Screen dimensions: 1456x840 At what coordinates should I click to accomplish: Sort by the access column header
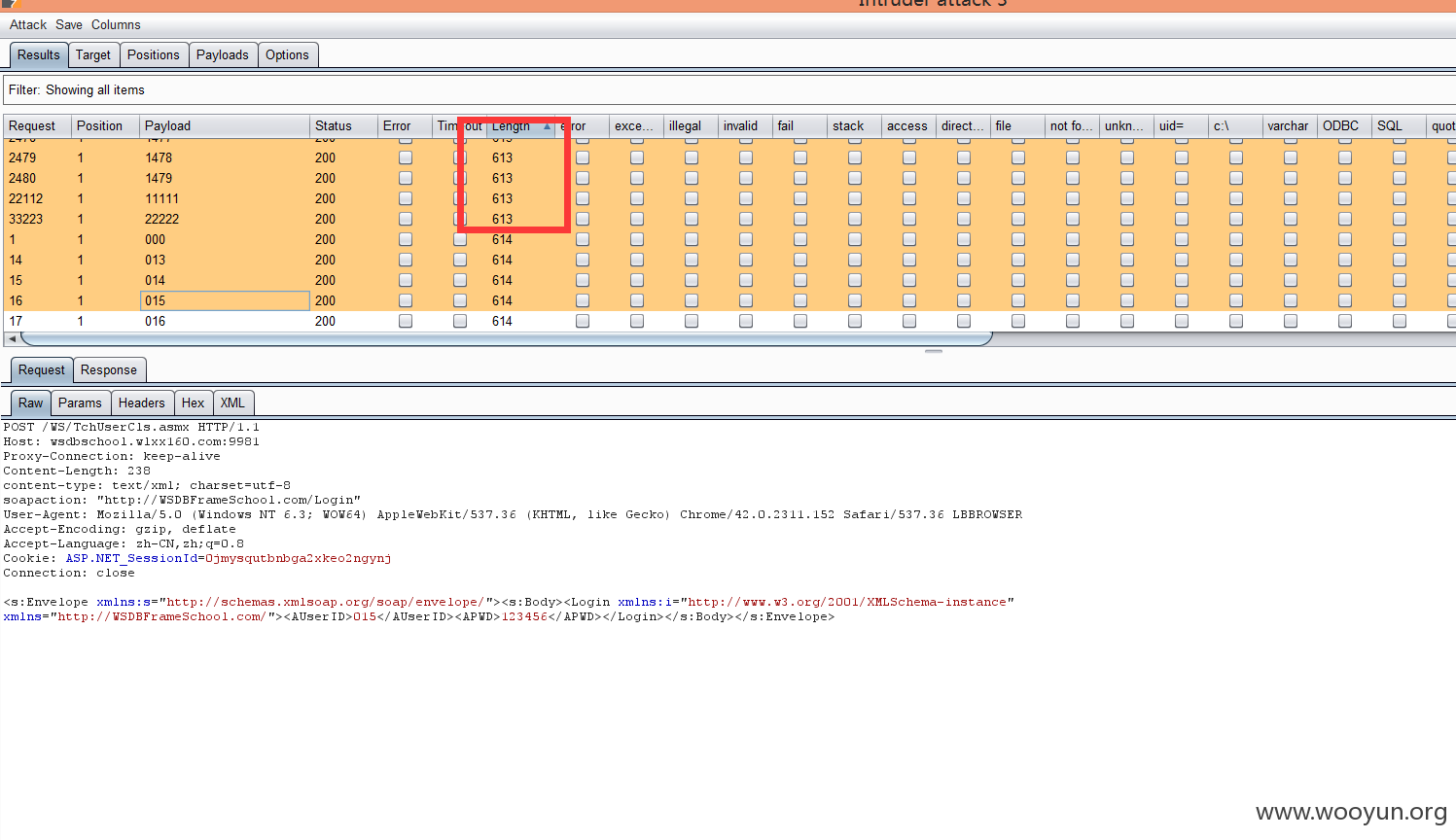tap(909, 126)
